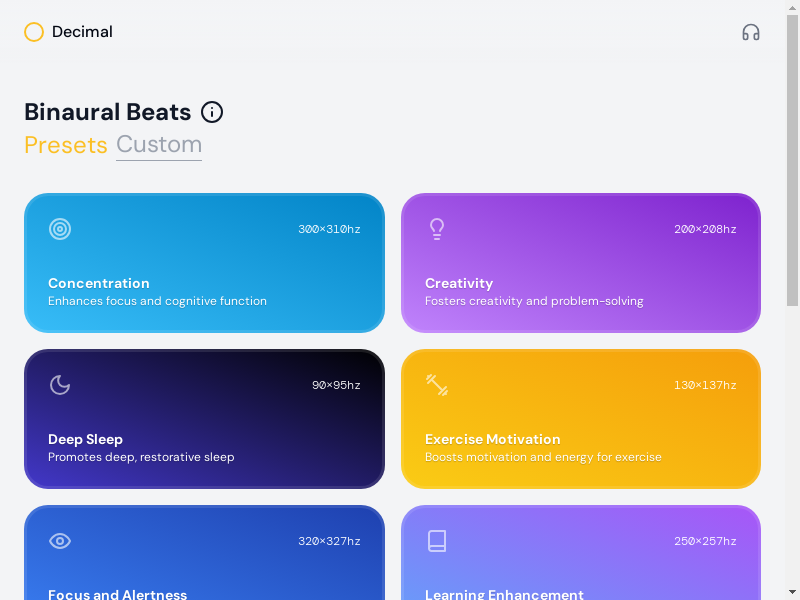Choose the Exercise Motivation preset card
800x600 pixels.
pos(580,419)
